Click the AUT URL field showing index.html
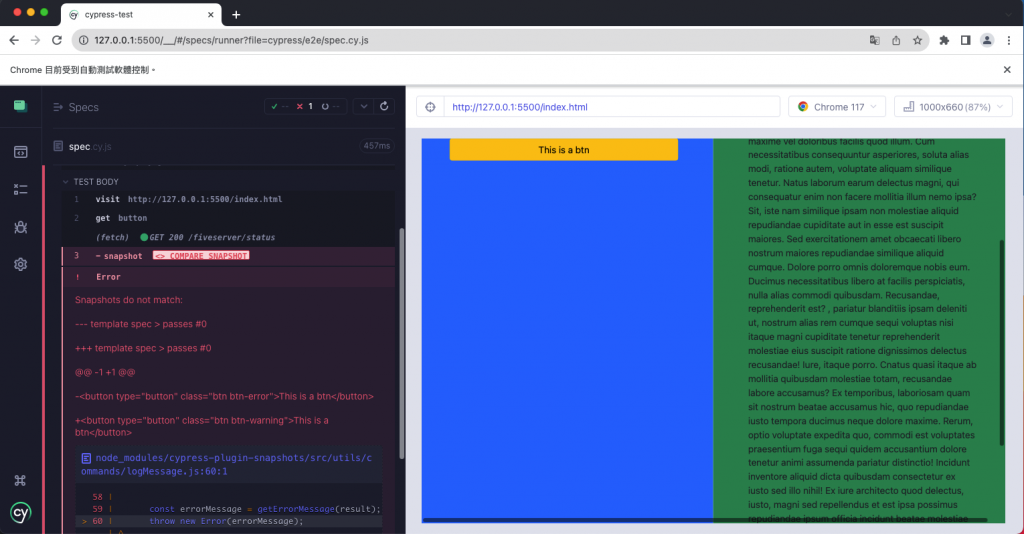1024x534 pixels. pos(612,107)
